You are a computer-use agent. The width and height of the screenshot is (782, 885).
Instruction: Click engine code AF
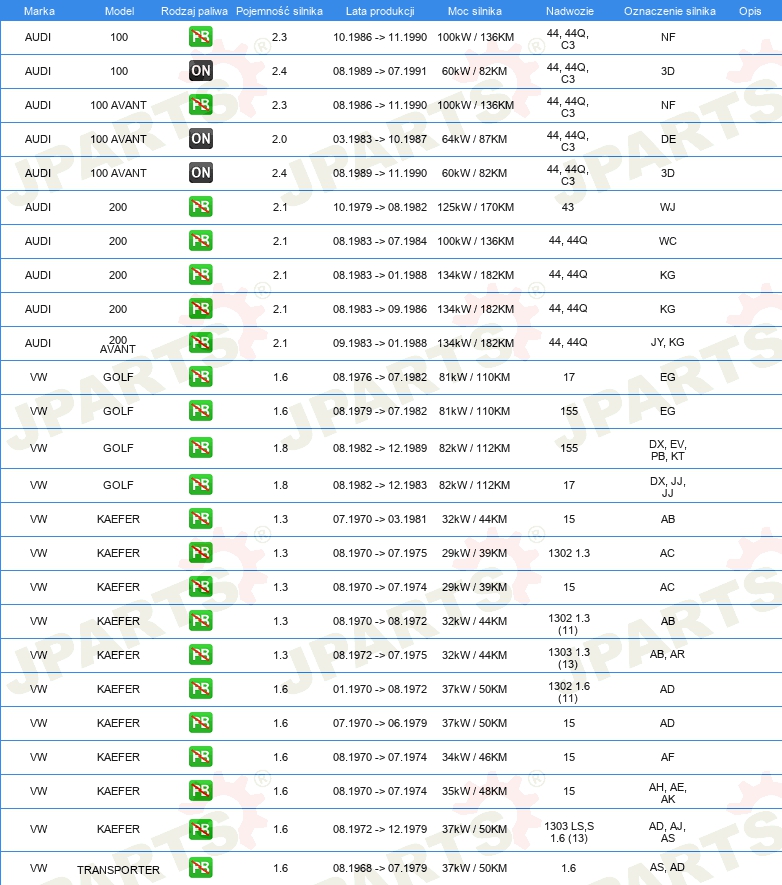667,757
